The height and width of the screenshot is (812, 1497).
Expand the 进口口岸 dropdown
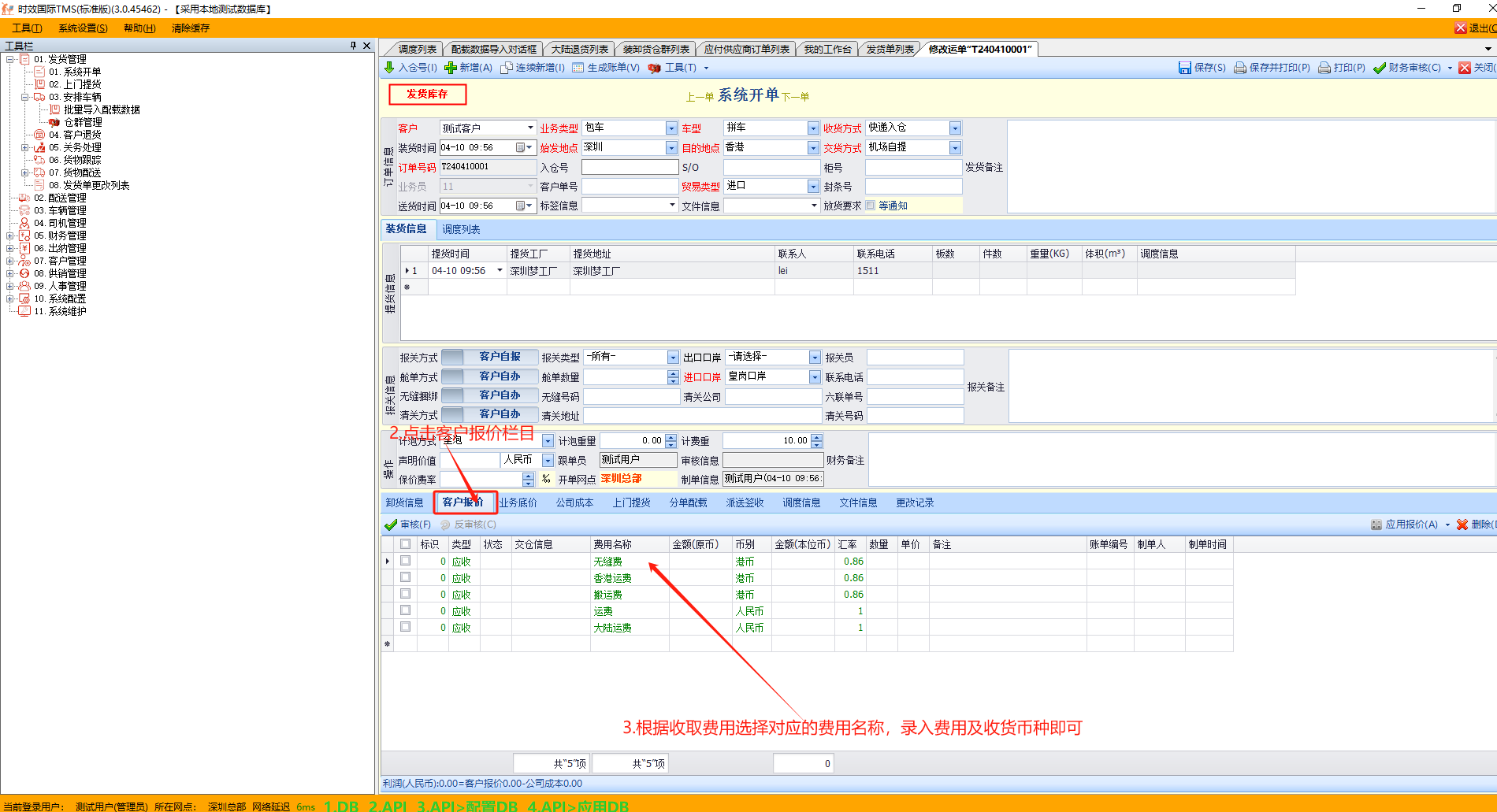(x=815, y=377)
